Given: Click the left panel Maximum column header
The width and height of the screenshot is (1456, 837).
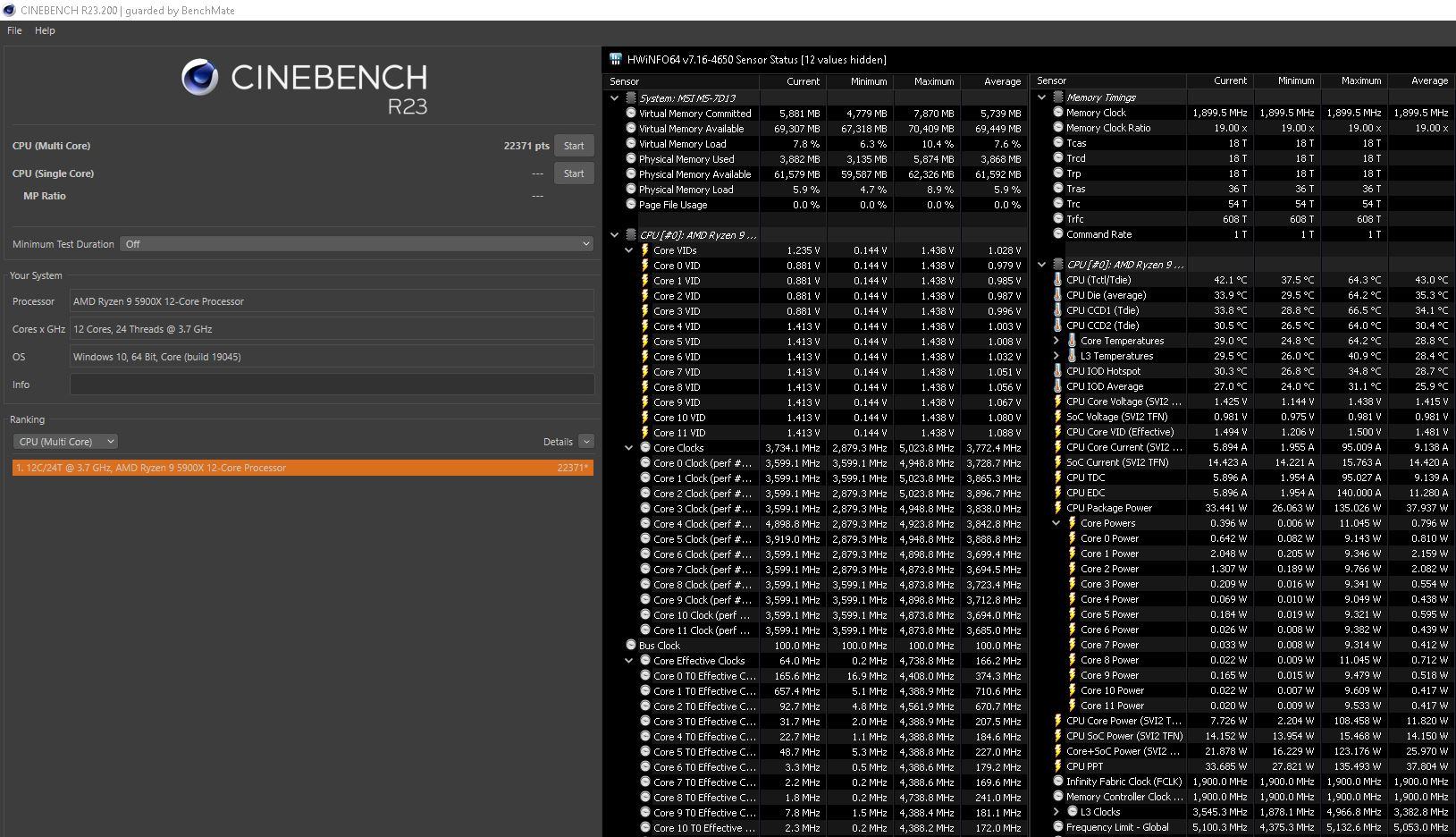Looking at the screenshot, I should [927, 81].
